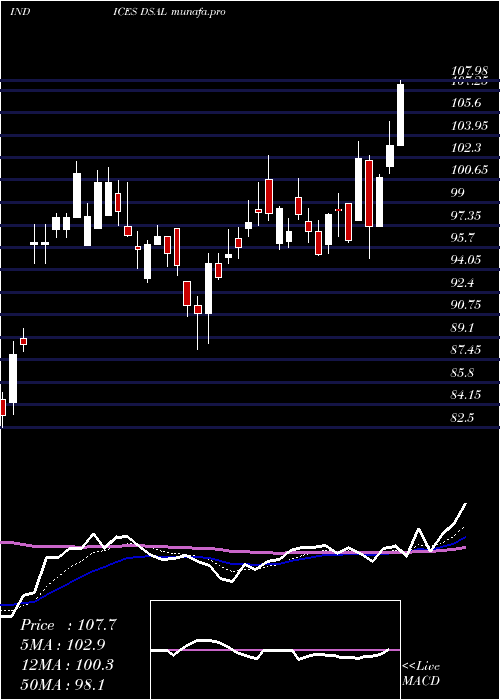Click the 84.15 price axis label

point(467,395)
